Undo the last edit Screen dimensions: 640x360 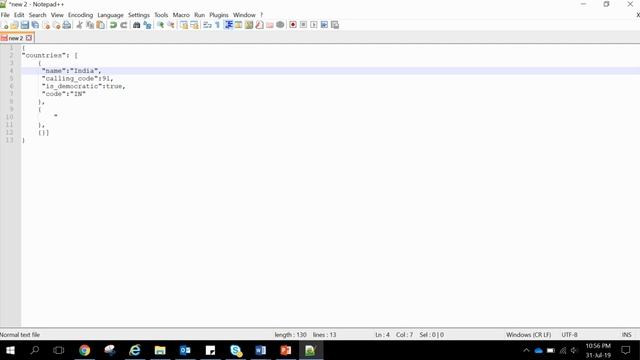point(113,25)
